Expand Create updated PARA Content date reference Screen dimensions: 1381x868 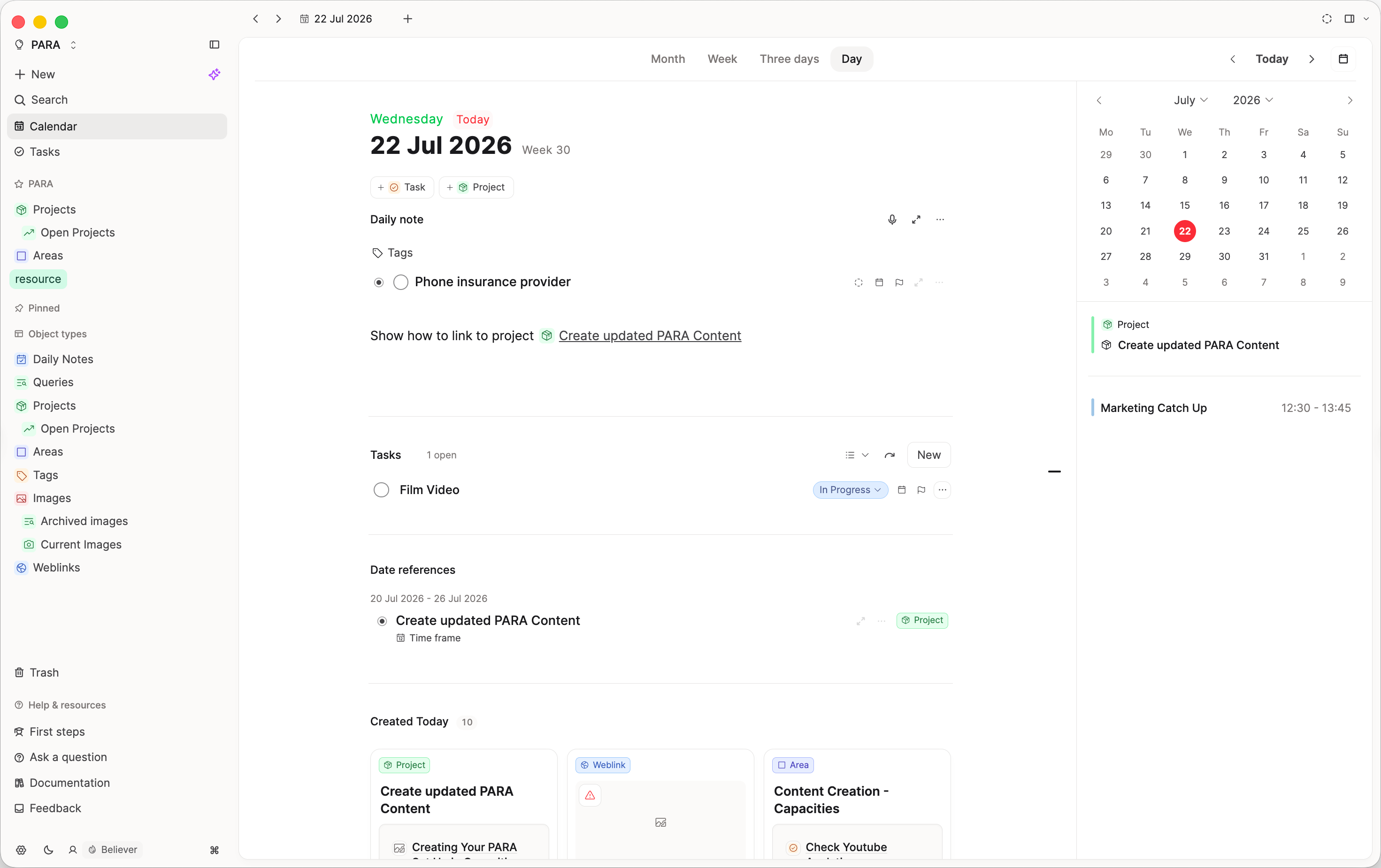(x=861, y=621)
